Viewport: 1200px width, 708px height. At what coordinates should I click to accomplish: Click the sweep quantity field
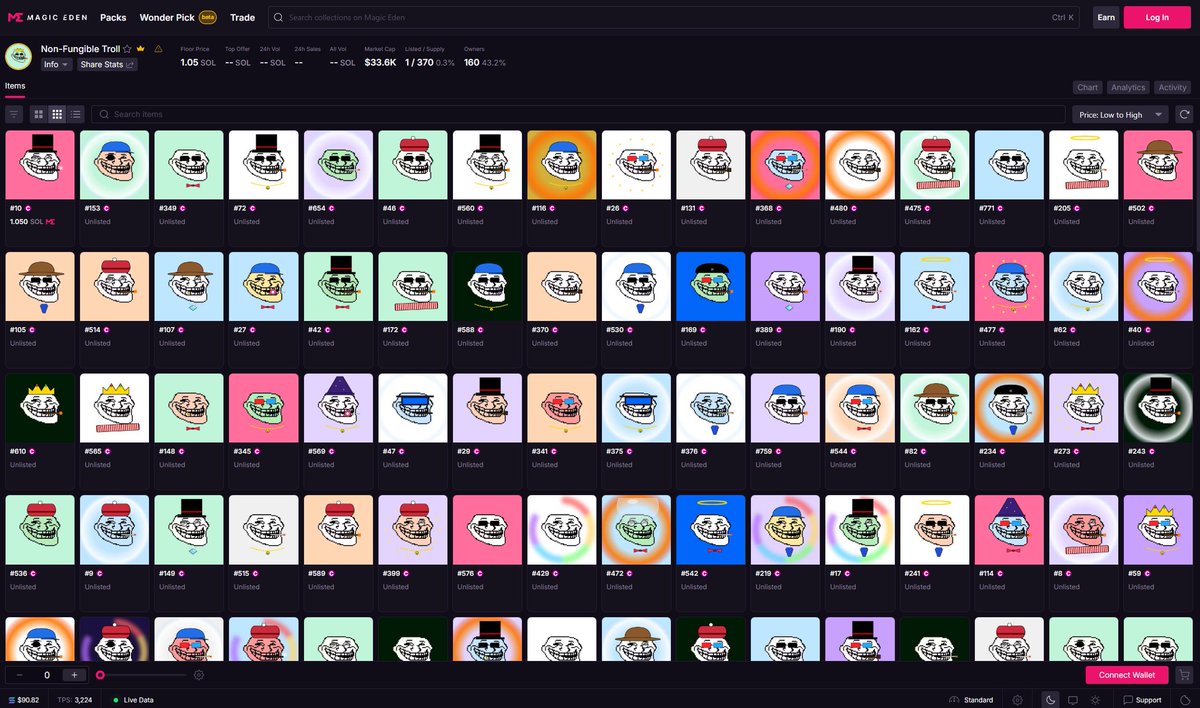[x=47, y=675]
